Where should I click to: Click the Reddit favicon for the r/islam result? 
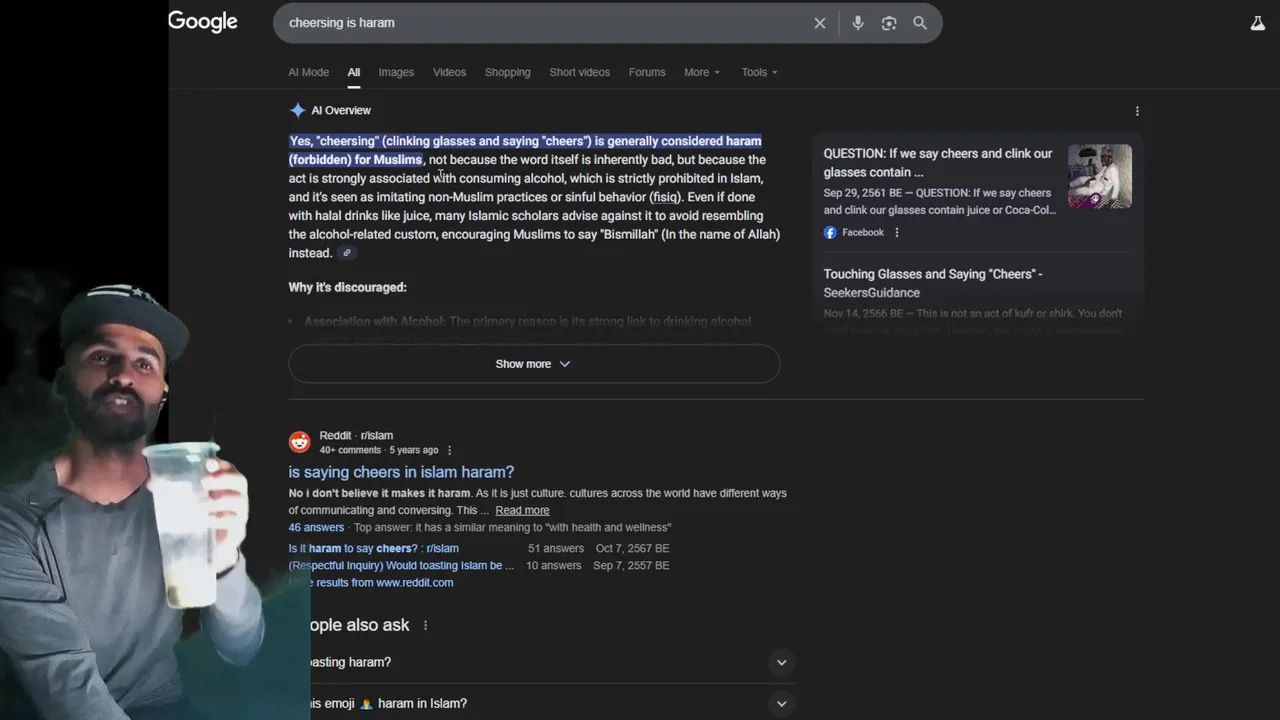tap(300, 442)
